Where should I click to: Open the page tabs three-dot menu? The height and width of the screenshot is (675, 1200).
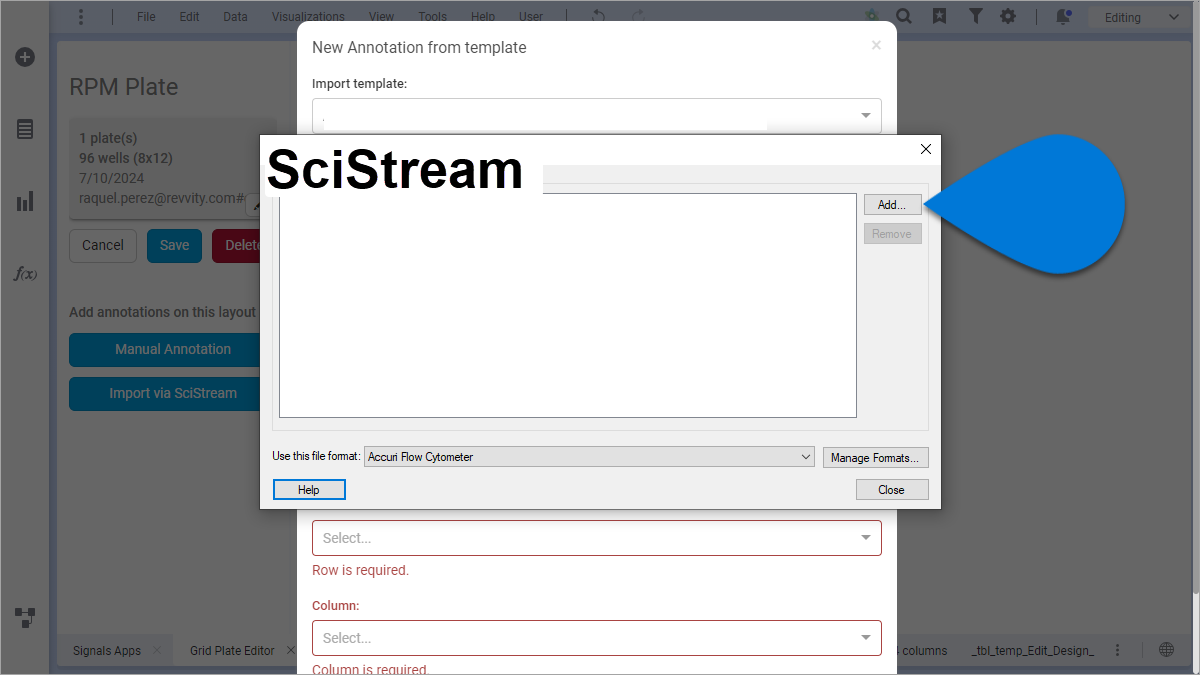(1117, 650)
